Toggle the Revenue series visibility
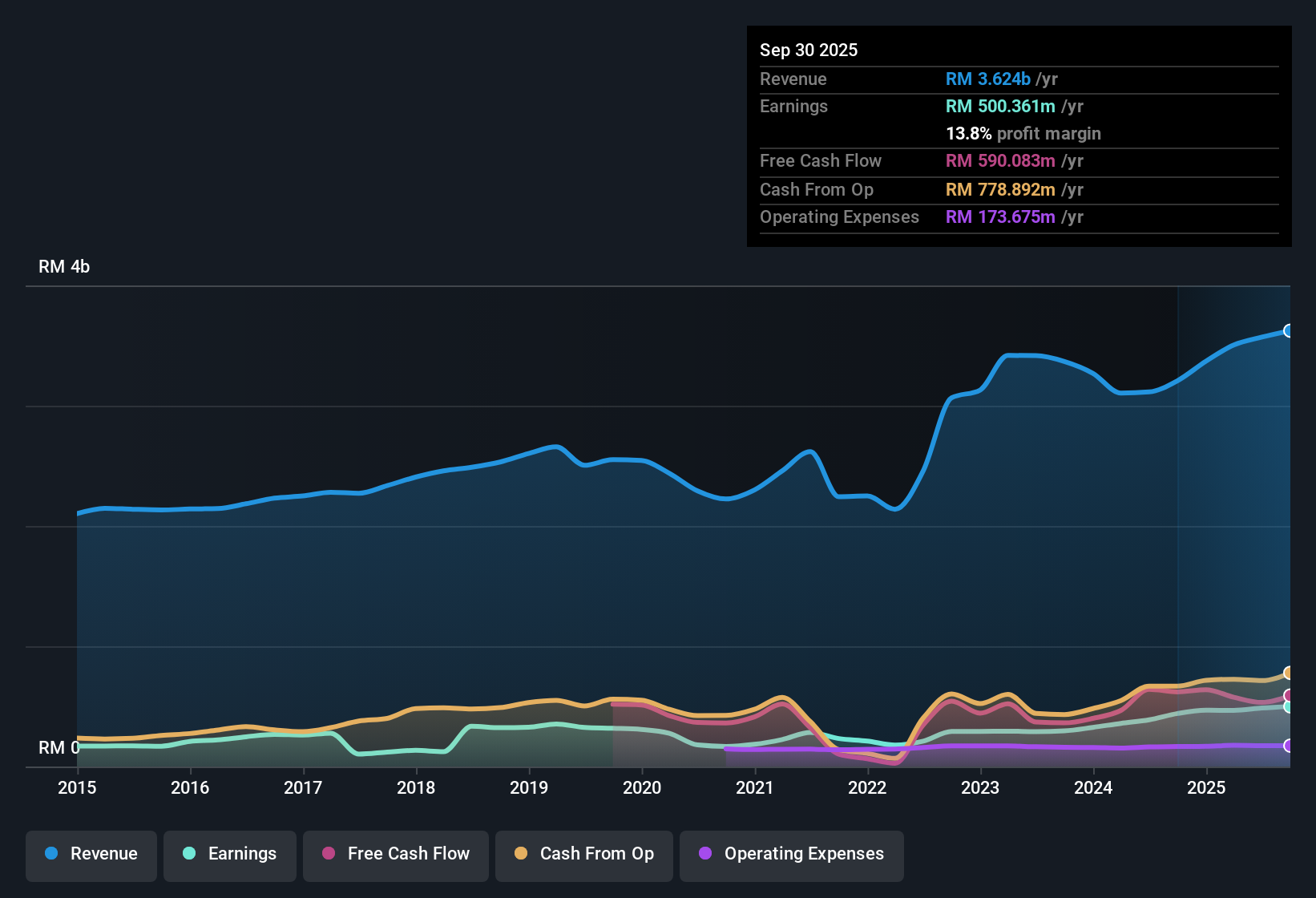Viewport: 1316px width, 898px height. click(91, 854)
